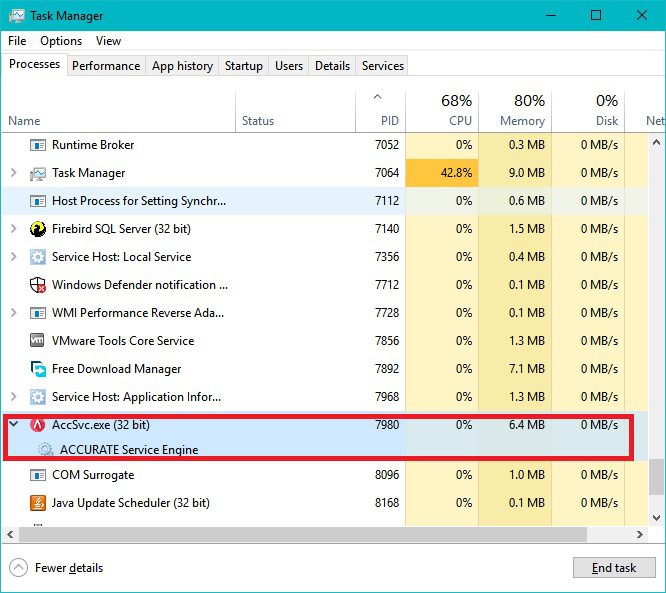This screenshot has height=593, width=666.
Task: Expand Service Host: Local Service group
Action: 14,257
